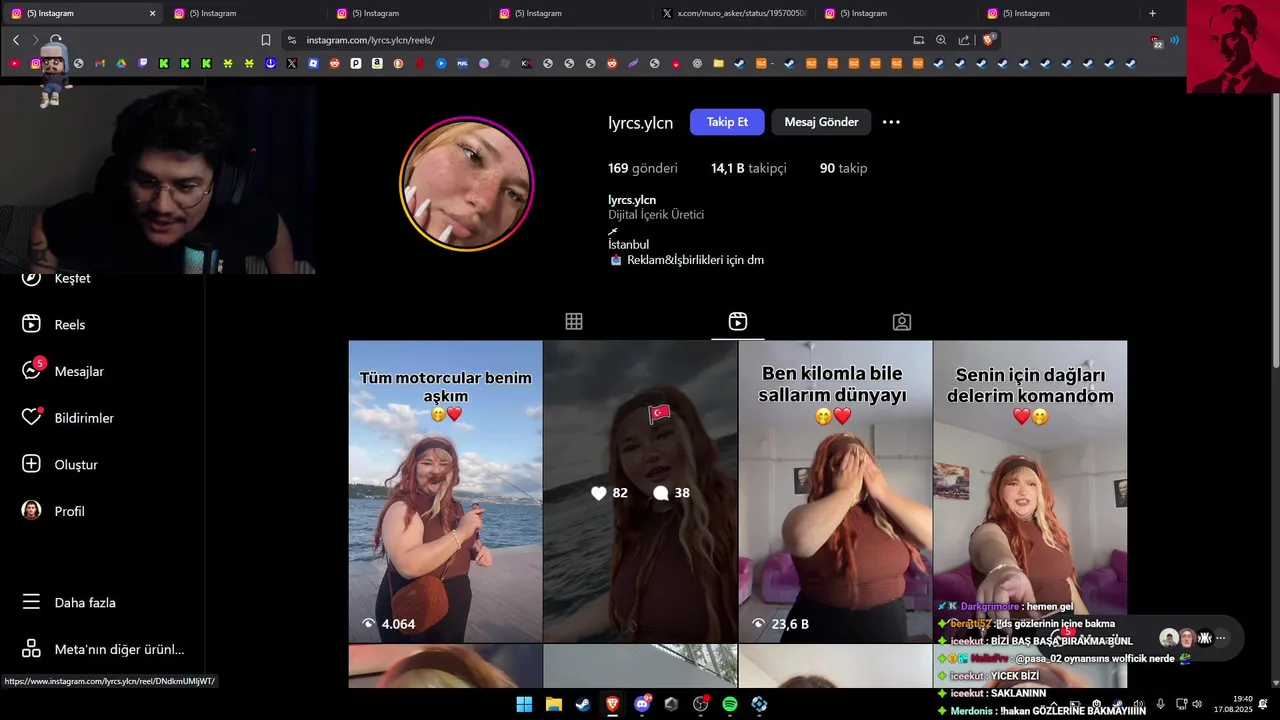This screenshot has height=720, width=1280.
Task: Open the Windows Start menu
Action: click(524, 704)
